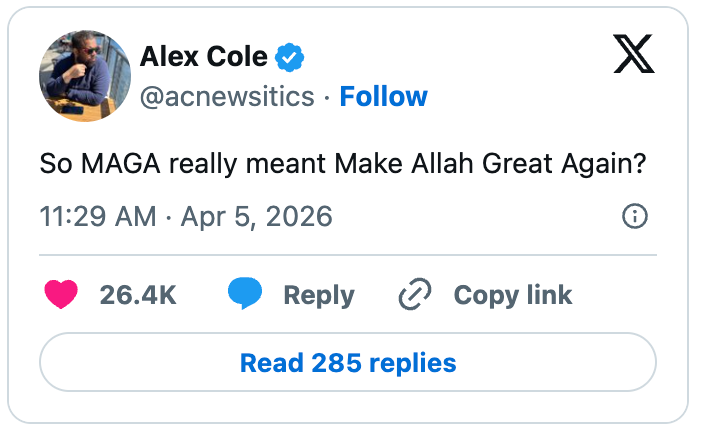Open Alex Cole's profile picture
This screenshot has width=715, height=434.
[85, 76]
